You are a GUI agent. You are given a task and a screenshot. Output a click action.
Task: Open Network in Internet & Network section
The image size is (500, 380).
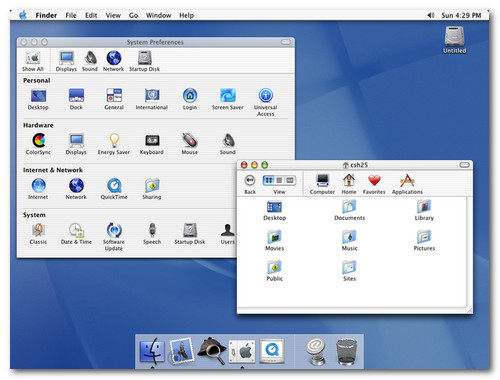pyautogui.click(x=76, y=189)
